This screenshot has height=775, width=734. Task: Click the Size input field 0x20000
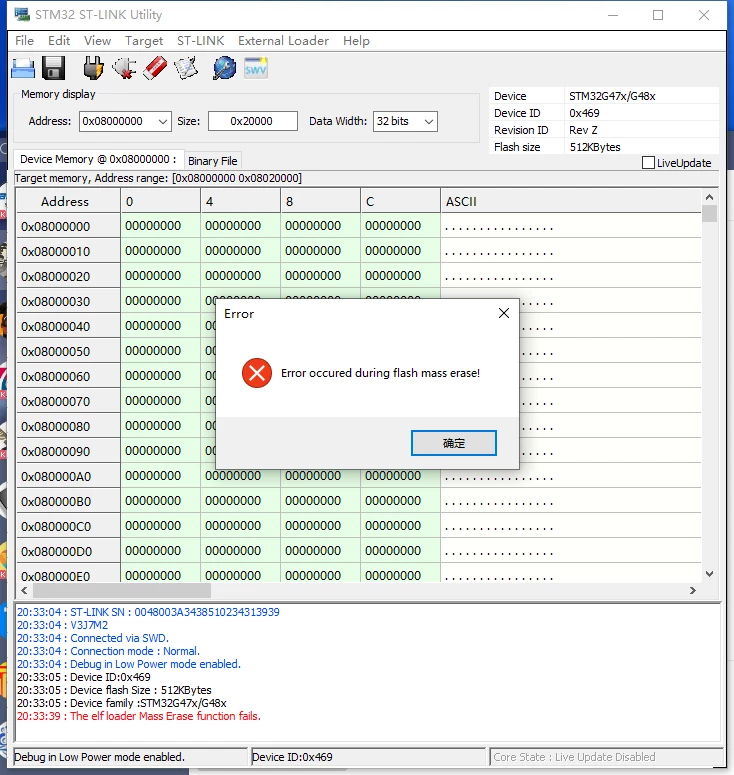[253, 121]
